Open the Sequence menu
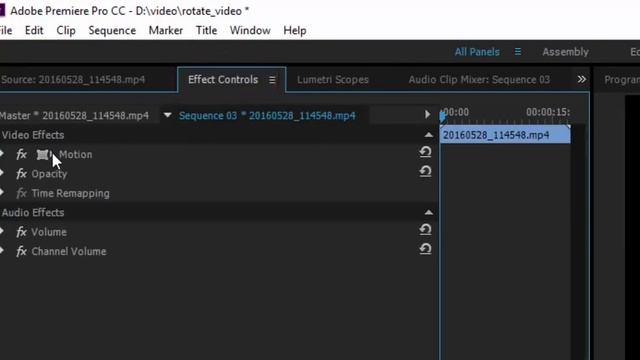640x360 pixels. [112, 31]
